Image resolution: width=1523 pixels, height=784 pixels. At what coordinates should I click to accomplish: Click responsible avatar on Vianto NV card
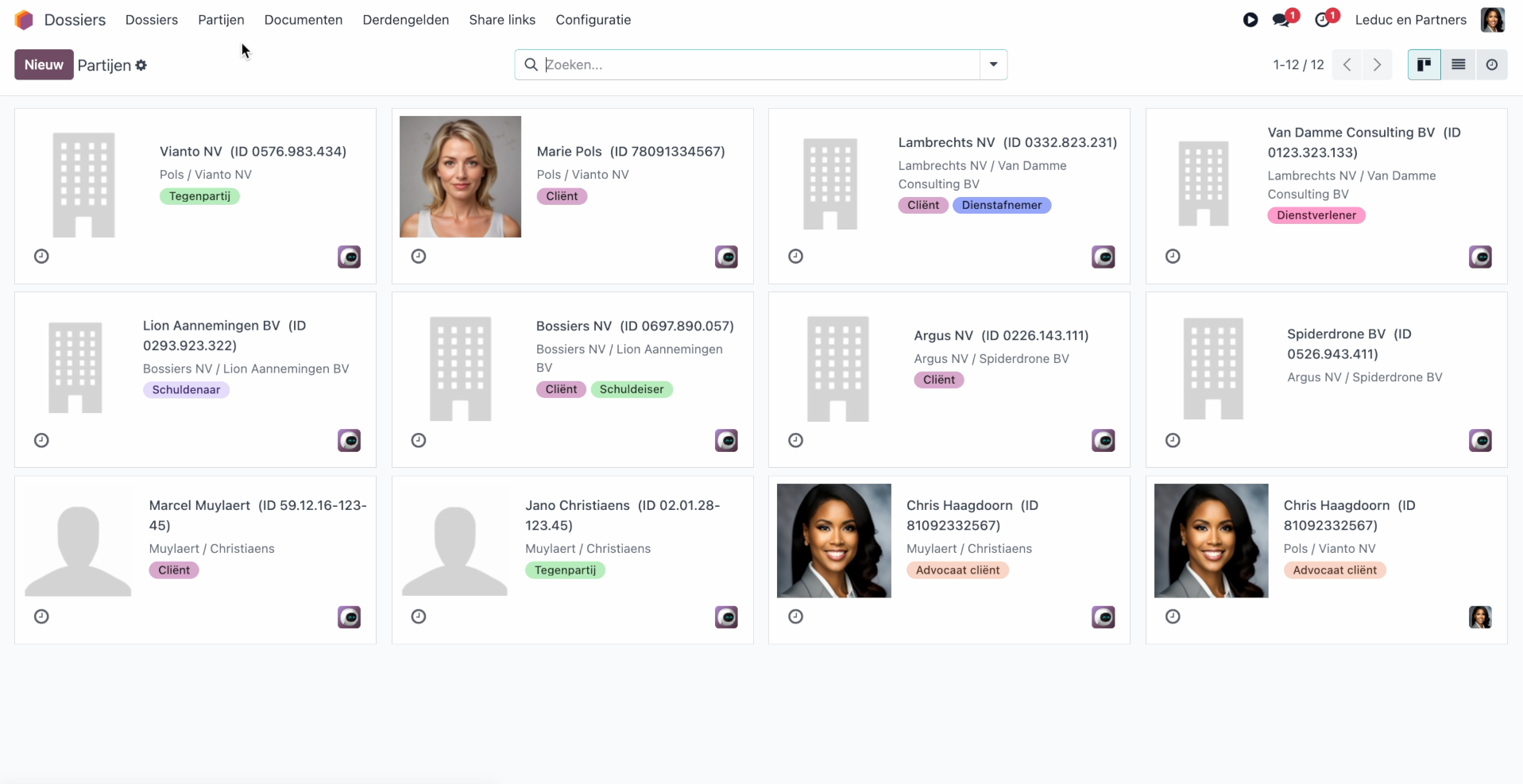[350, 257]
